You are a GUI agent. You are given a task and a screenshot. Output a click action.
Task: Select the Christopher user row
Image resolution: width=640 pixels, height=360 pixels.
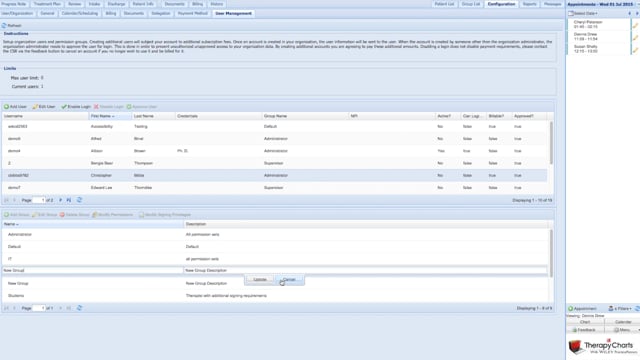[274, 176]
